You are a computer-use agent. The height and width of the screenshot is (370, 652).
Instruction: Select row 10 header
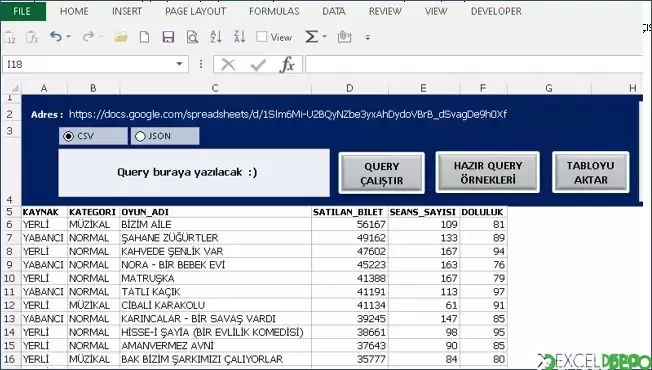coord(10,278)
